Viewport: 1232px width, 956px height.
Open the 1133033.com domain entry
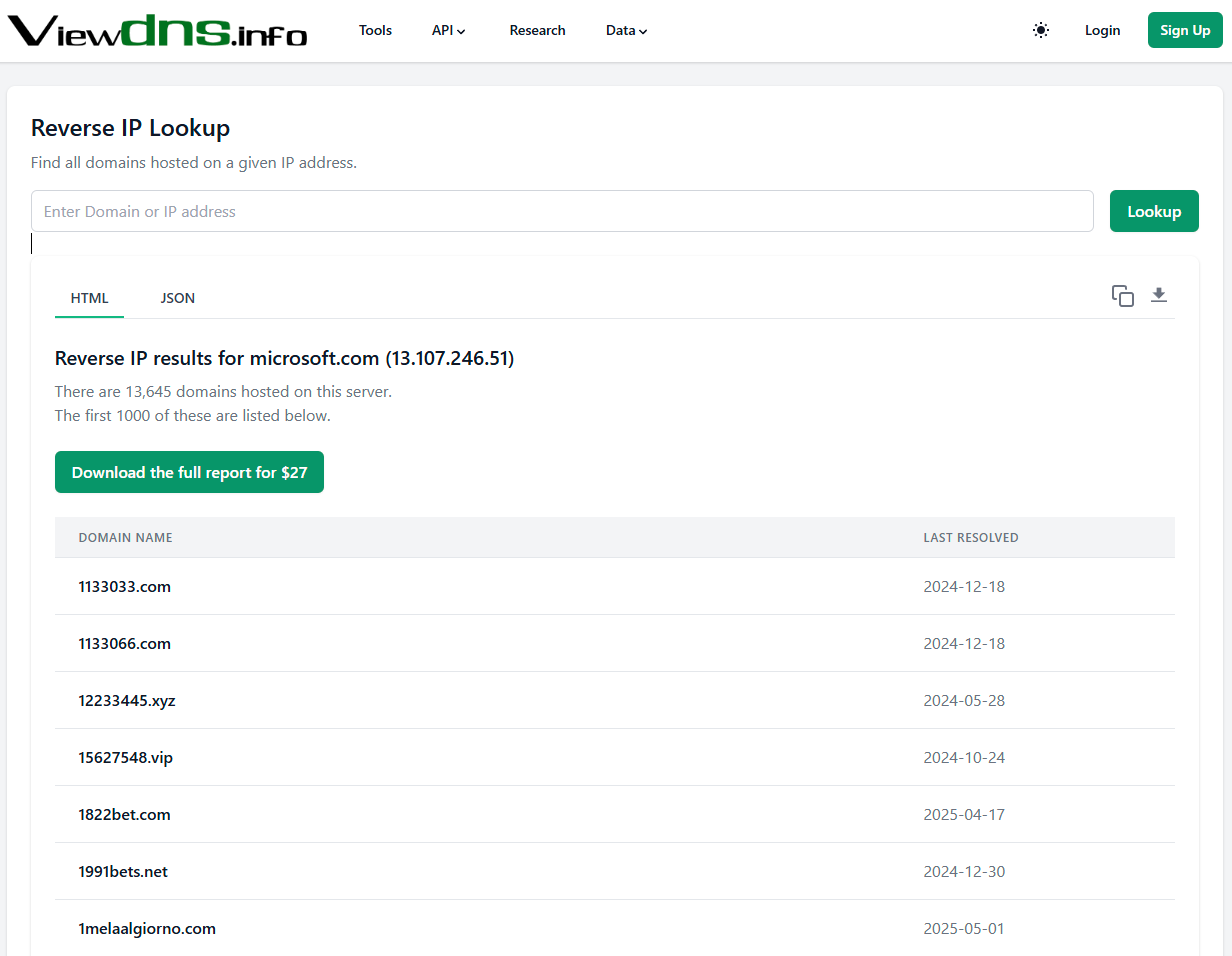pos(124,586)
